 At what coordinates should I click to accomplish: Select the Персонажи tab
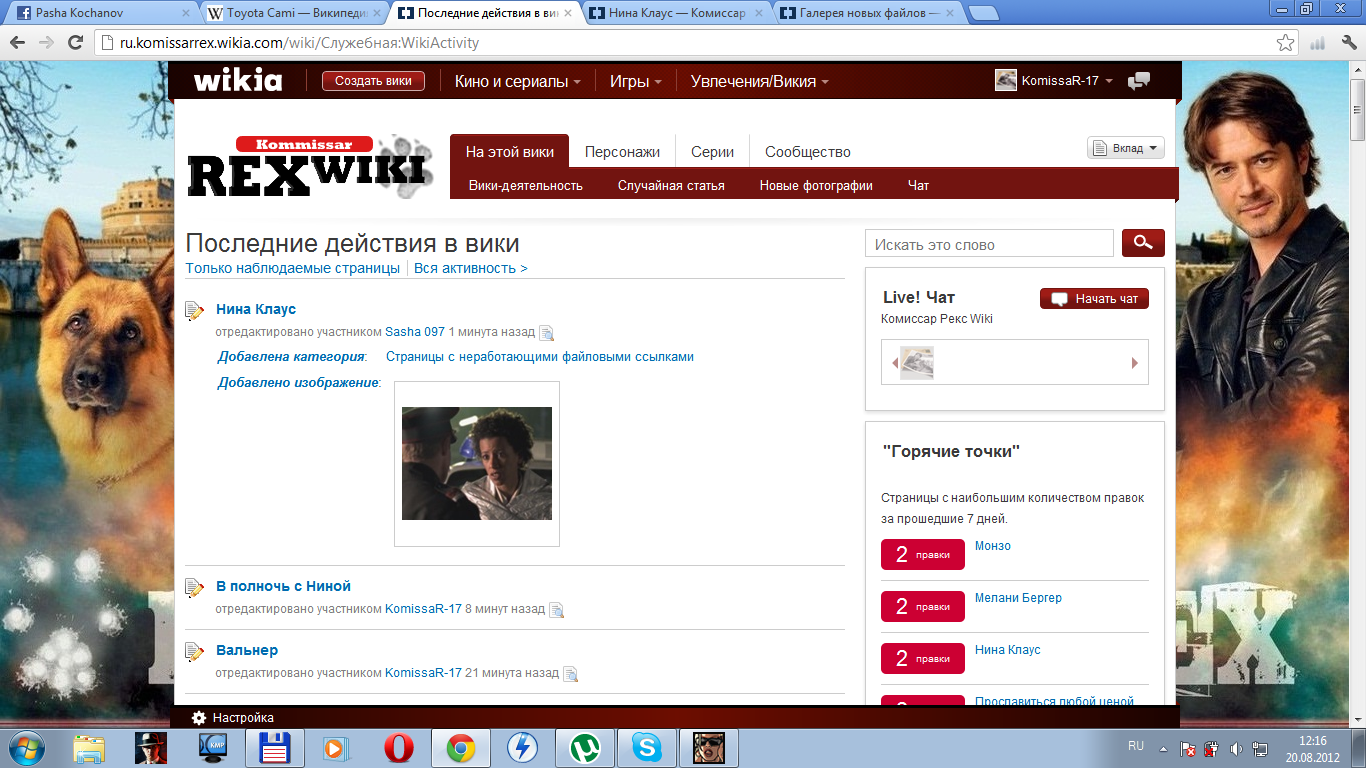click(622, 152)
